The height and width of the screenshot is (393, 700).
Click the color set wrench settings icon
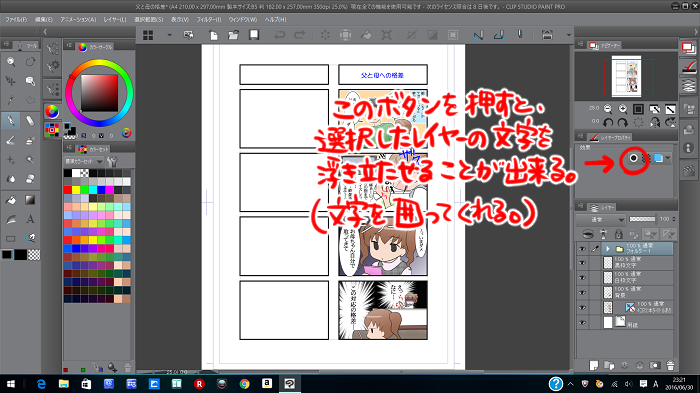pyautogui.click(x=112, y=161)
